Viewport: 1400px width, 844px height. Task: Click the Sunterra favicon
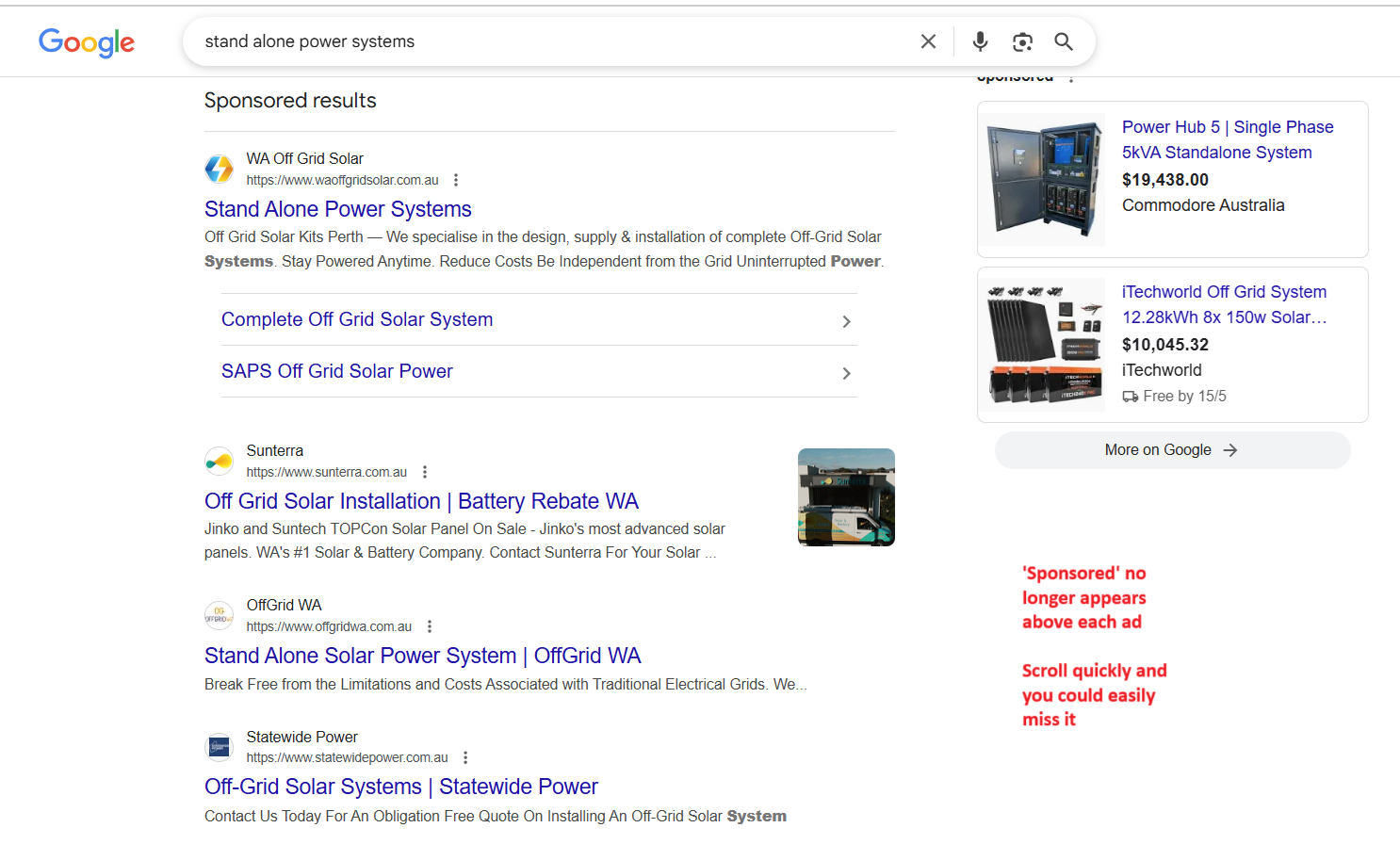tap(220, 461)
